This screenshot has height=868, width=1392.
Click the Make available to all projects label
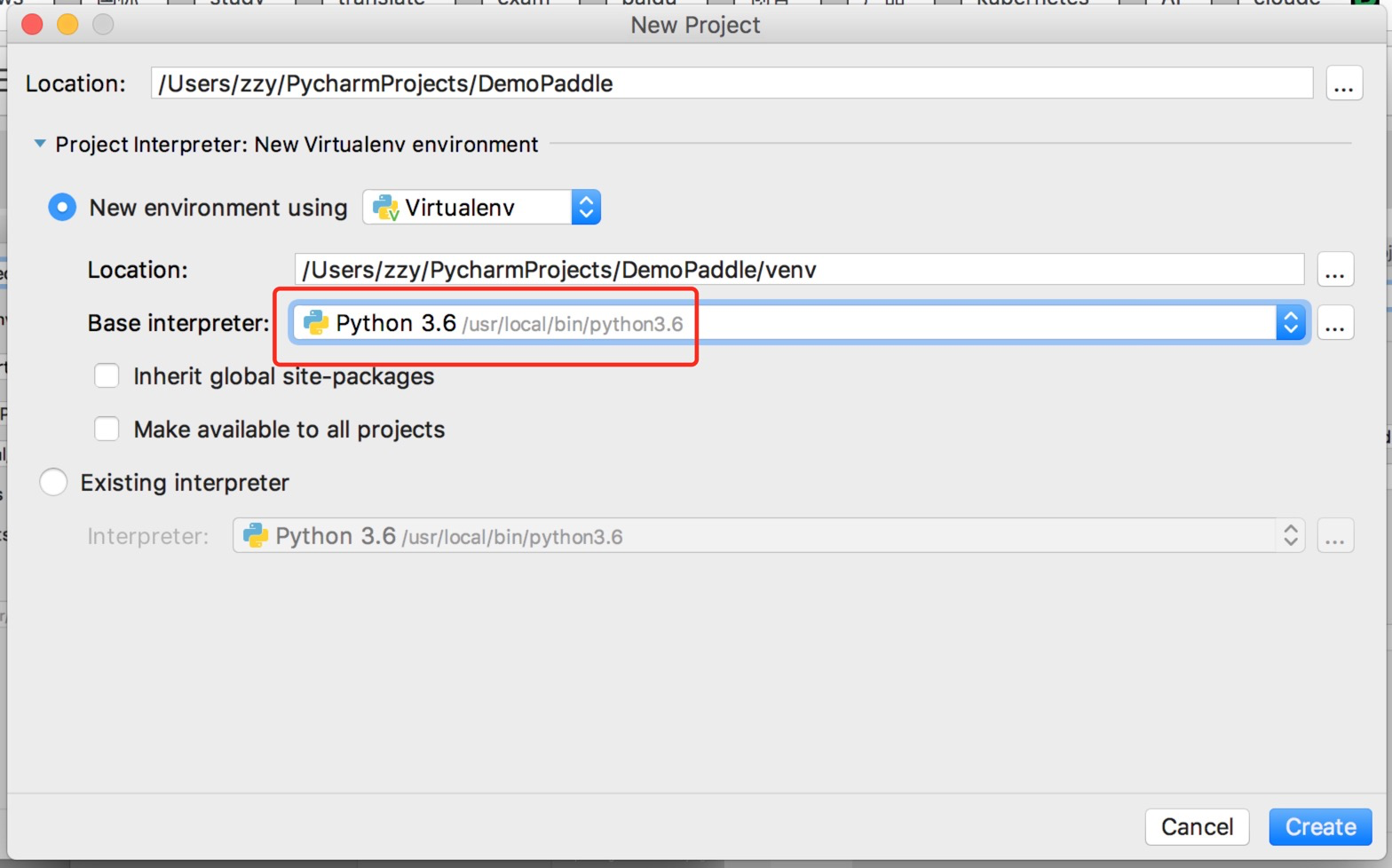pyautogui.click(x=289, y=430)
